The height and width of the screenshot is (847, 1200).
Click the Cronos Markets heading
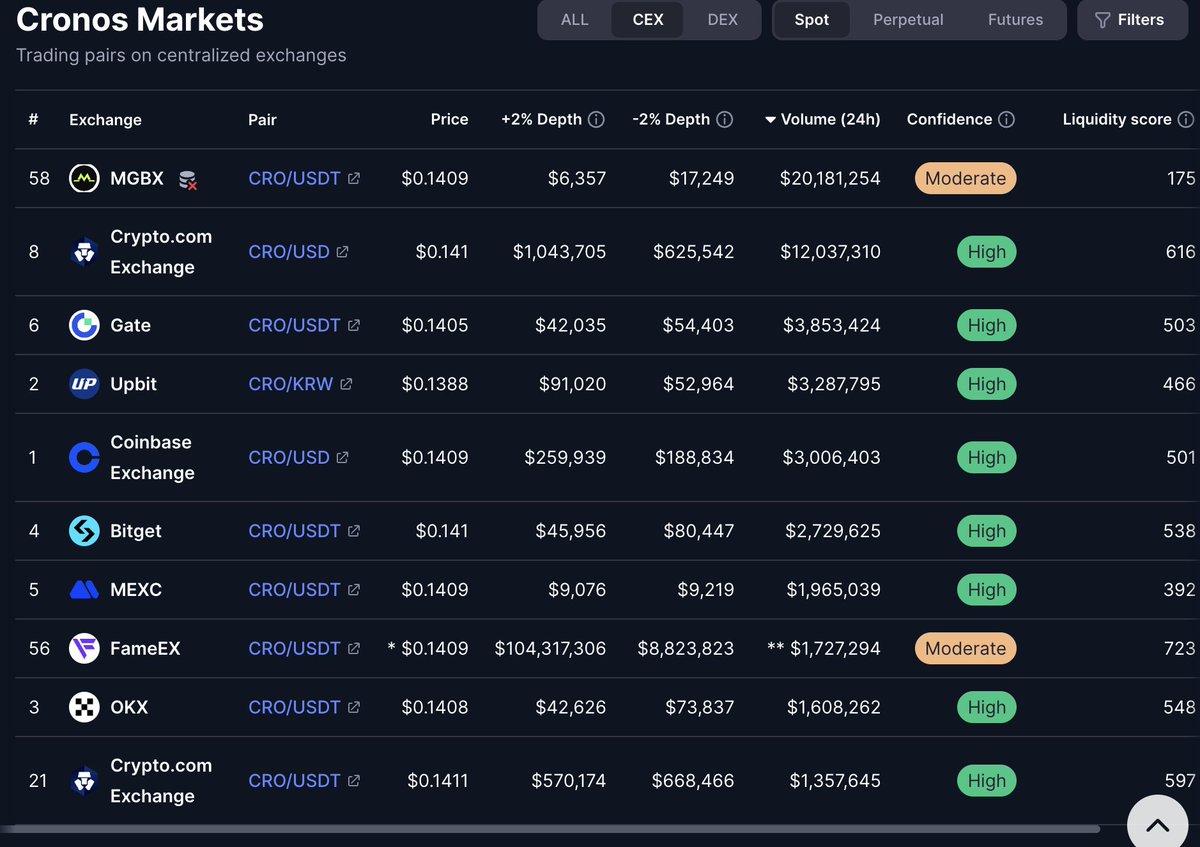140,19
